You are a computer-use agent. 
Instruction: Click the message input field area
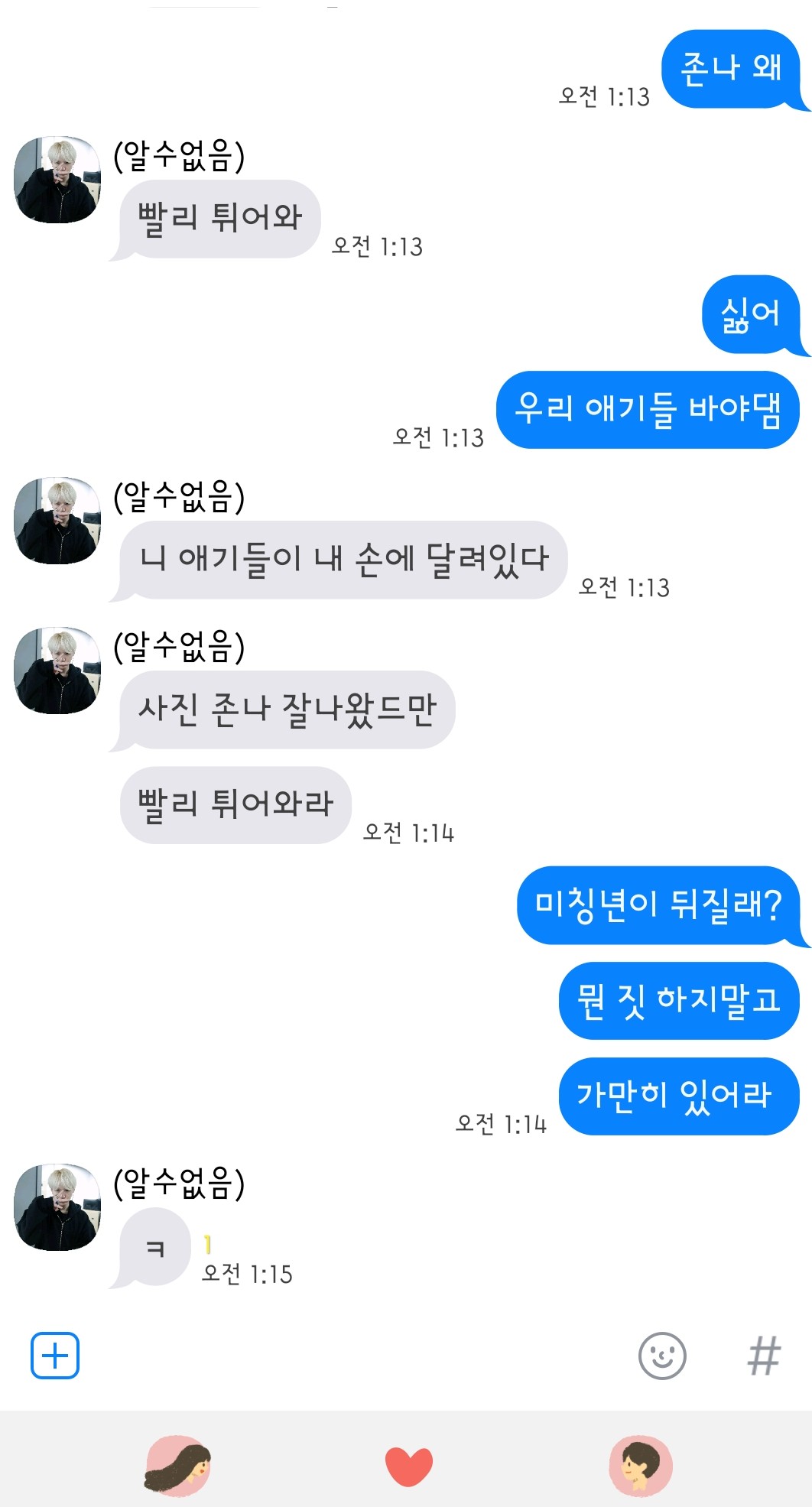[x=358, y=1356]
